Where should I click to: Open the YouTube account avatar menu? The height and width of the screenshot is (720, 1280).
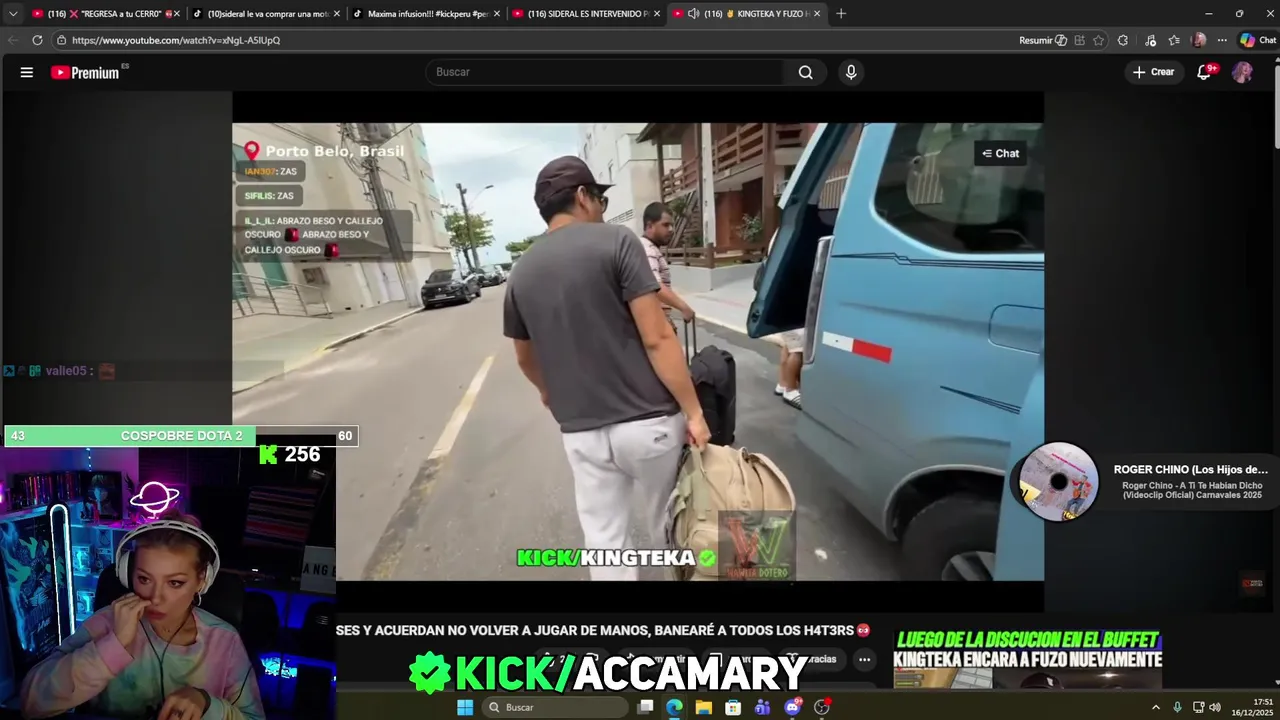[1242, 72]
